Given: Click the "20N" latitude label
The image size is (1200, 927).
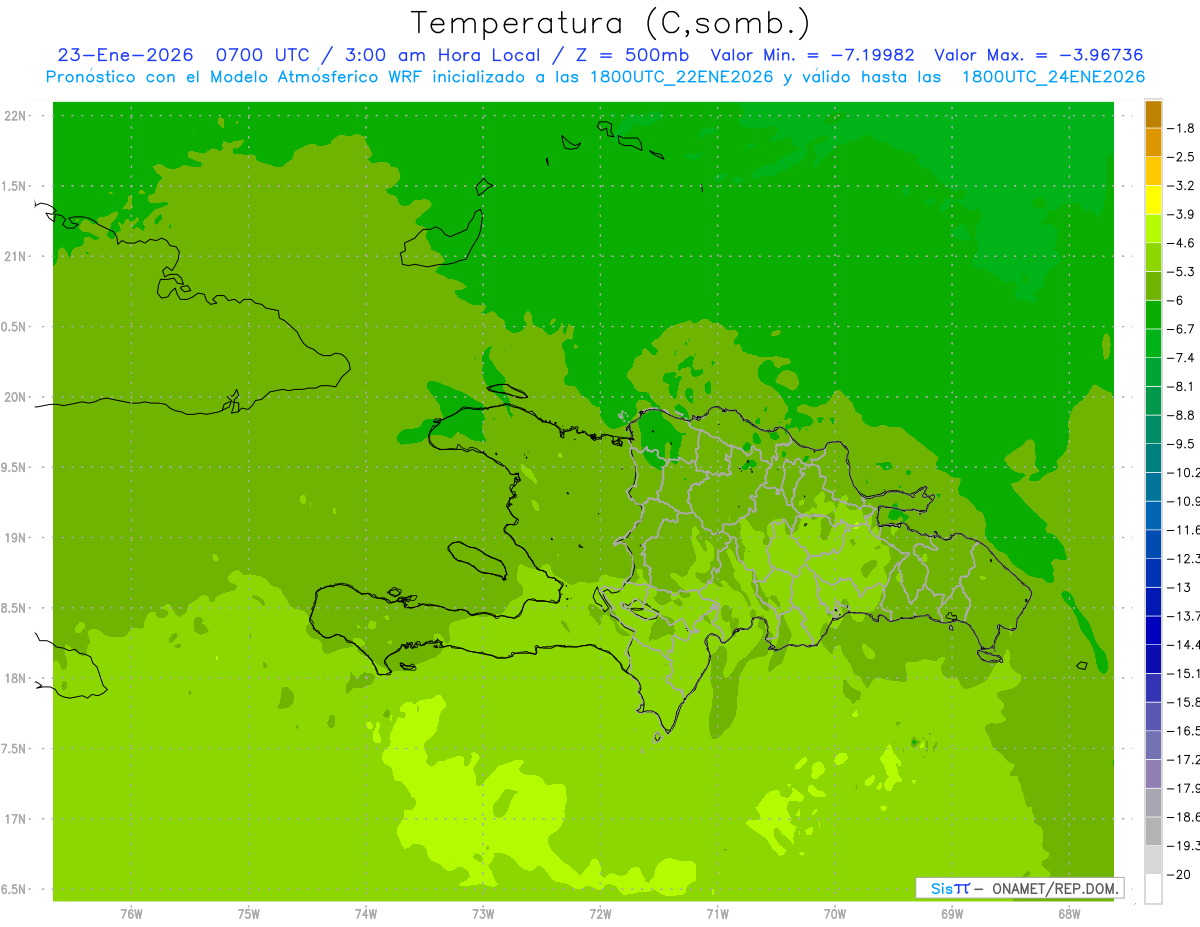Looking at the screenshot, I should [16, 397].
